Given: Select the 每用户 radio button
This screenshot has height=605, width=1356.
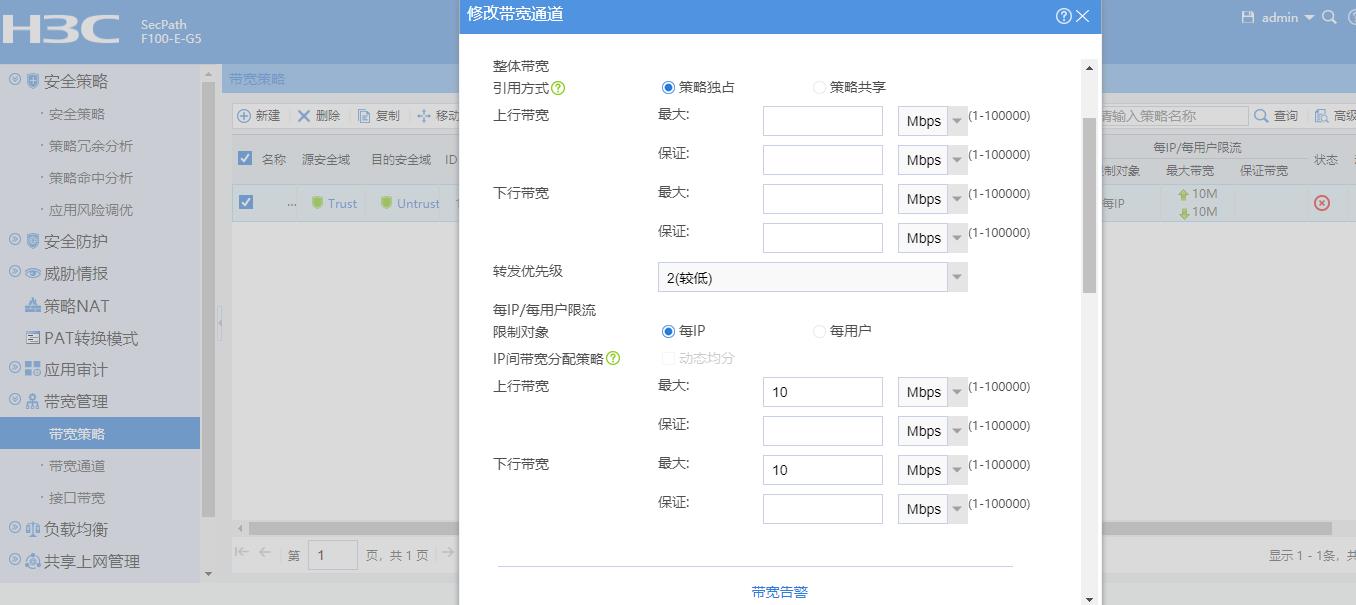Looking at the screenshot, I should pyautogui.click(x=819, y=331).
